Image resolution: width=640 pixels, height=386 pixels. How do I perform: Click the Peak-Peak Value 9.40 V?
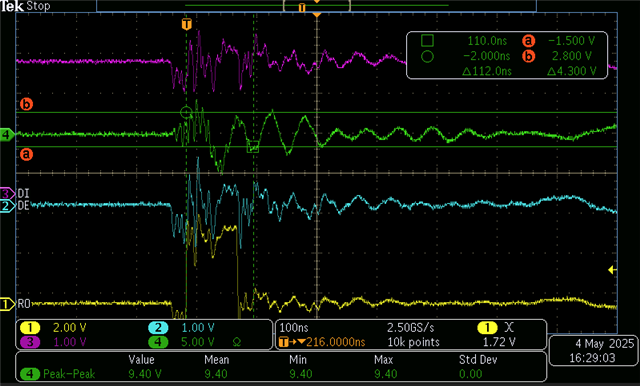point(144,374)
